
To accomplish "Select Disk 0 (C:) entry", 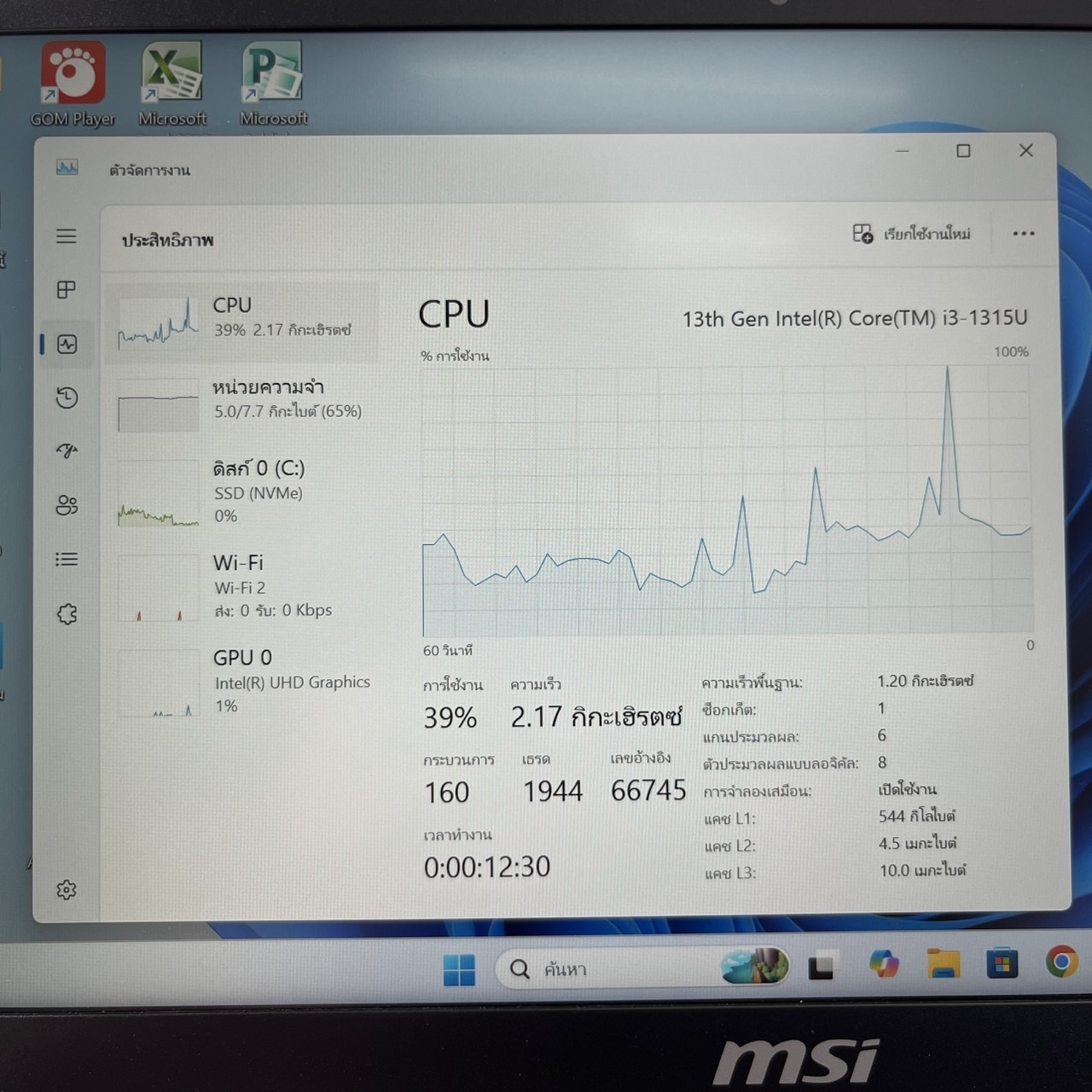I will 242,492.
